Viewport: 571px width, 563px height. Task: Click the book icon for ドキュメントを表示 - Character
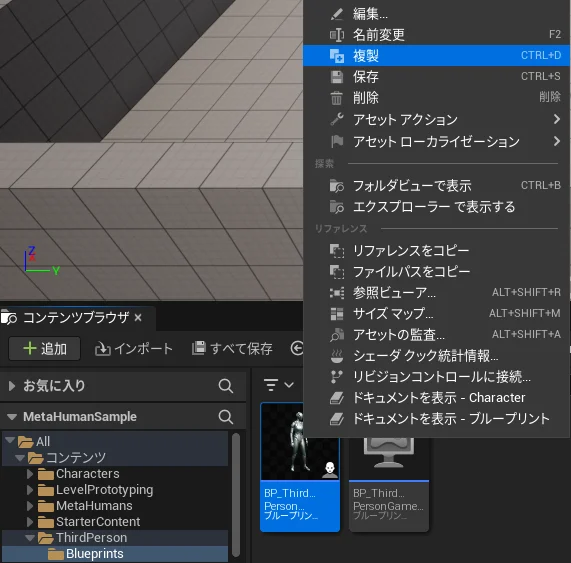click(336, 398)
